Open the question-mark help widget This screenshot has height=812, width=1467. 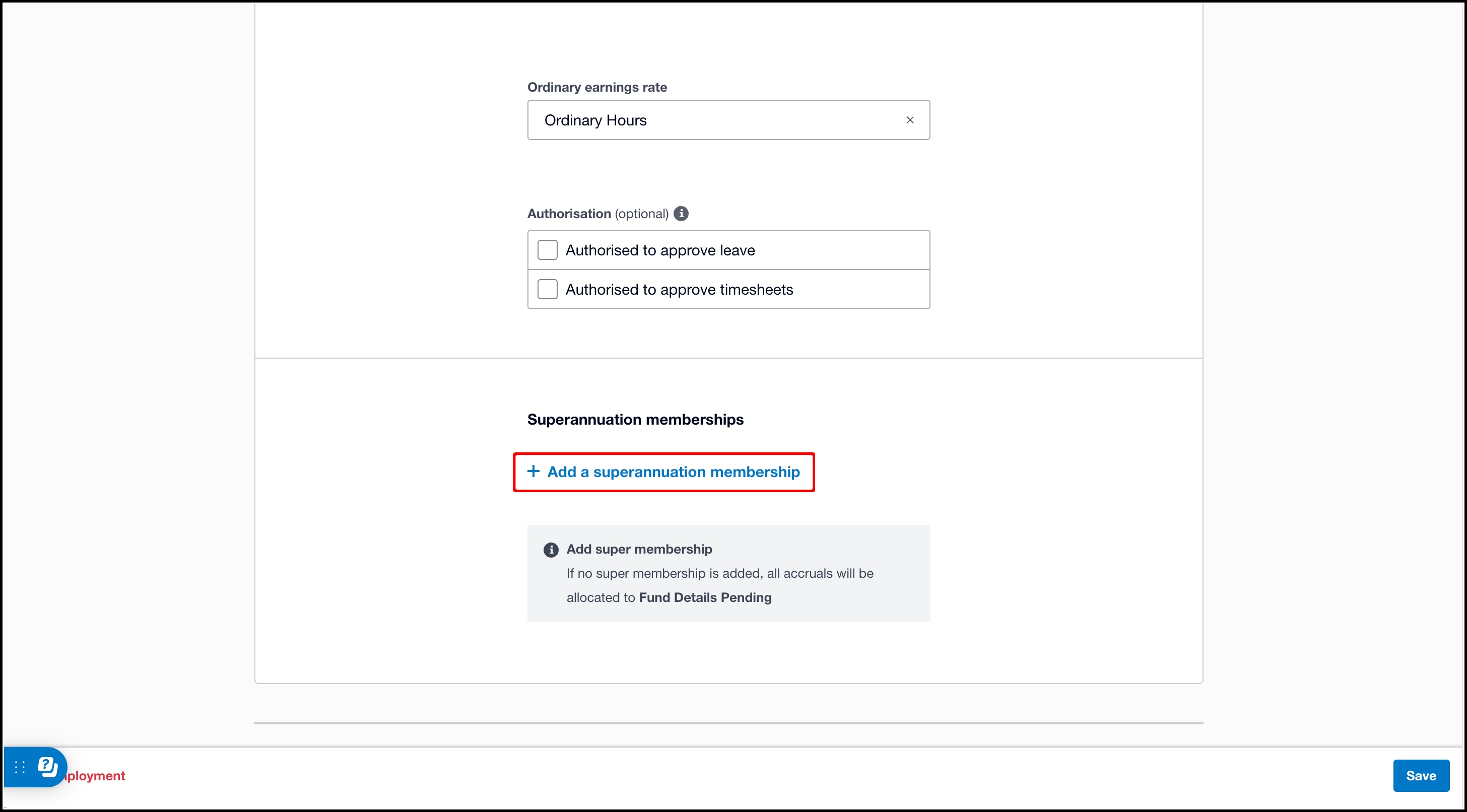[x=47, y=767]
